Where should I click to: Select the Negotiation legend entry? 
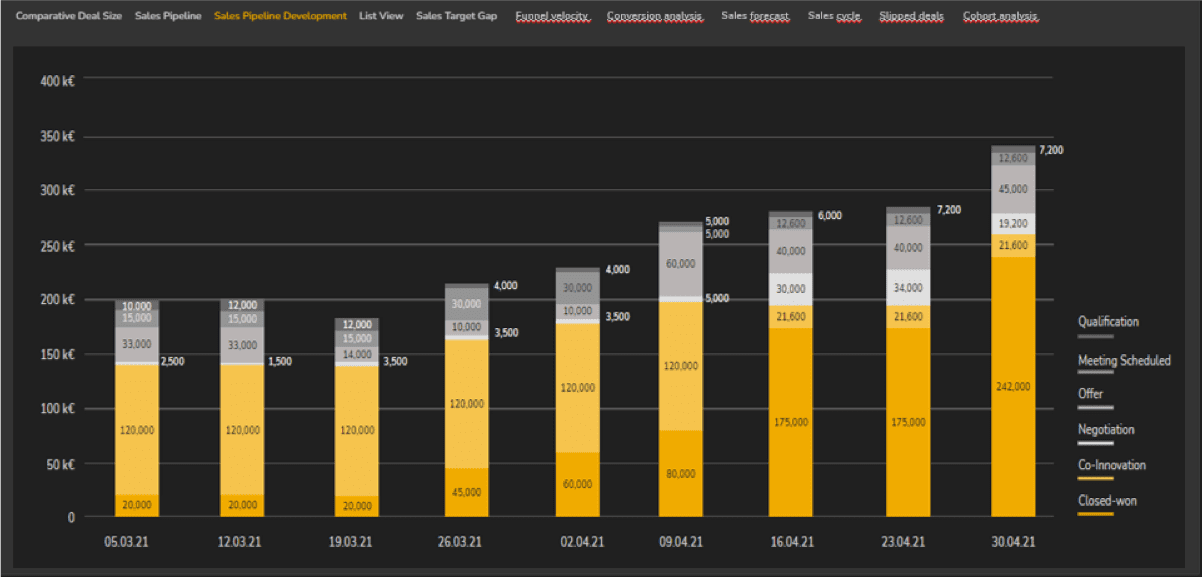(1104, 429)
